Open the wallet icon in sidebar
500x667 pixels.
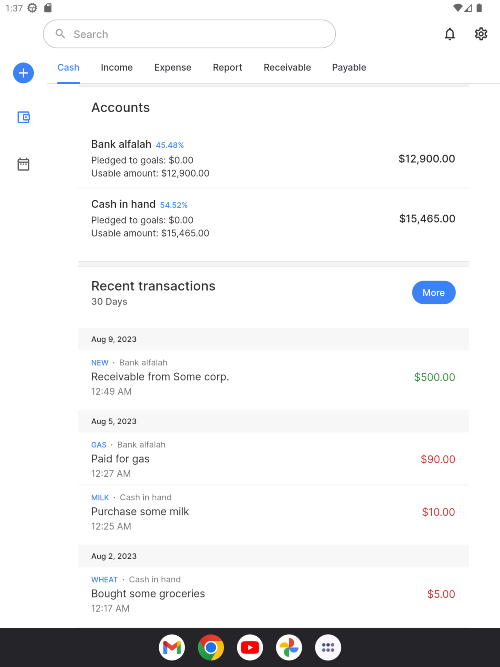click(x=23, y=117)
